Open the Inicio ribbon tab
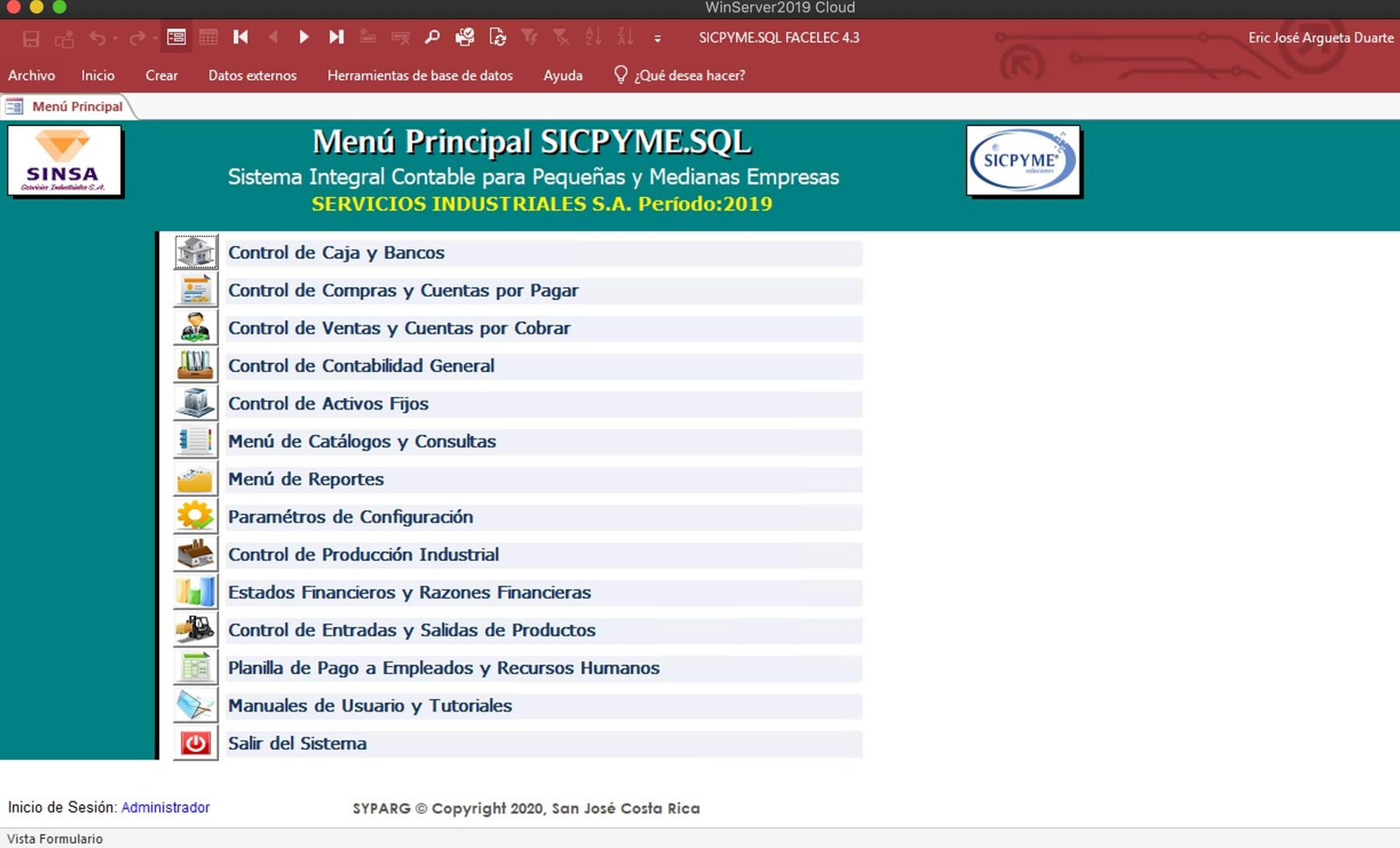 click(x=98, y=75)
